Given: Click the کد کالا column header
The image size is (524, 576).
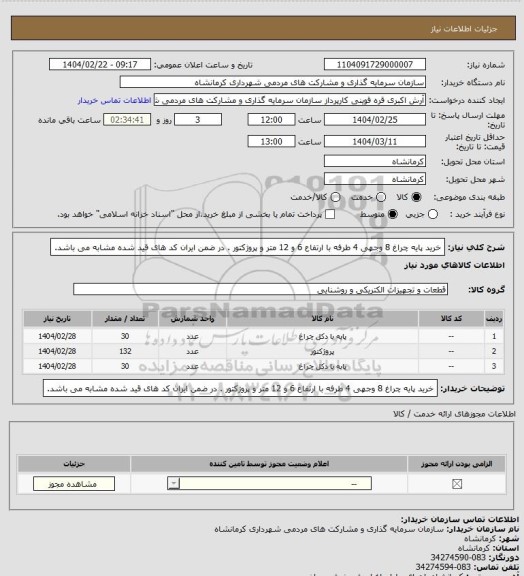Looking at the screenshot, I should pyautogui.click(x=451, y=318).
